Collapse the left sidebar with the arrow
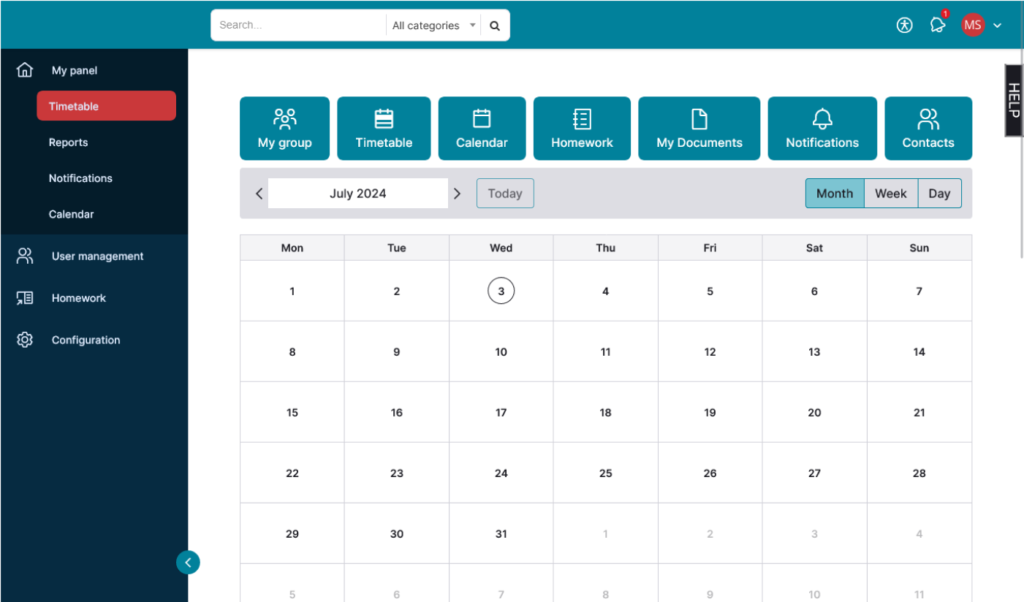1024x602 pixels. click(188, 562)
